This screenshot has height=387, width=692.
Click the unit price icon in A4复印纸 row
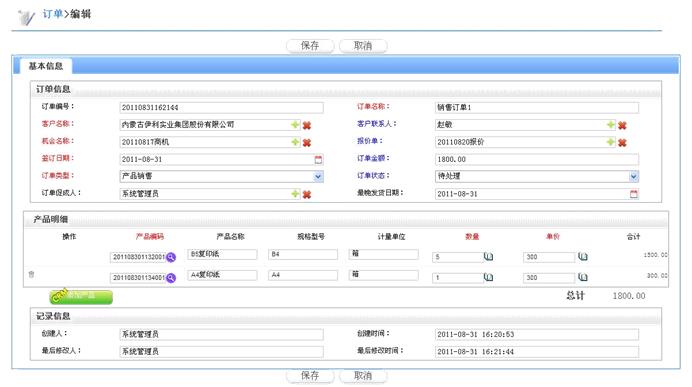583,277
